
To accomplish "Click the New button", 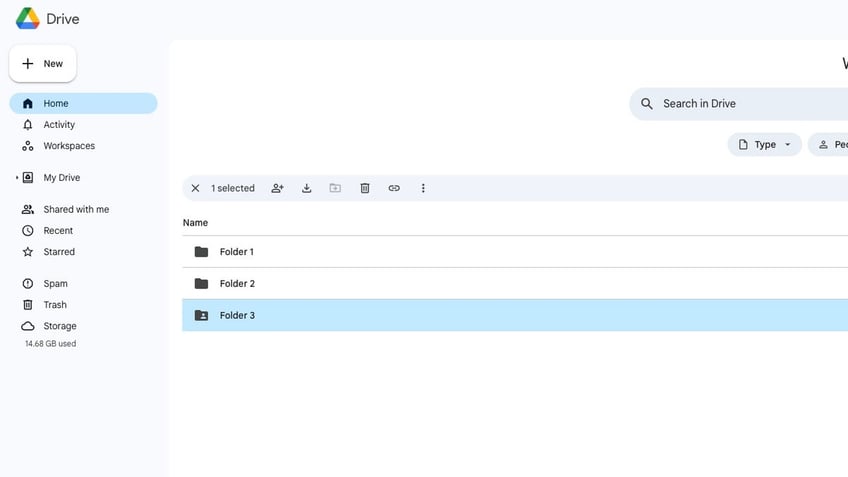I will (x=43, y=64).
